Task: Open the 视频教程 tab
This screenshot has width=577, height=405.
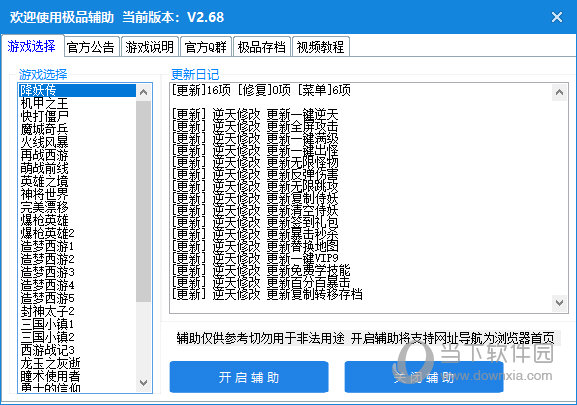Action: coord(321,47)
